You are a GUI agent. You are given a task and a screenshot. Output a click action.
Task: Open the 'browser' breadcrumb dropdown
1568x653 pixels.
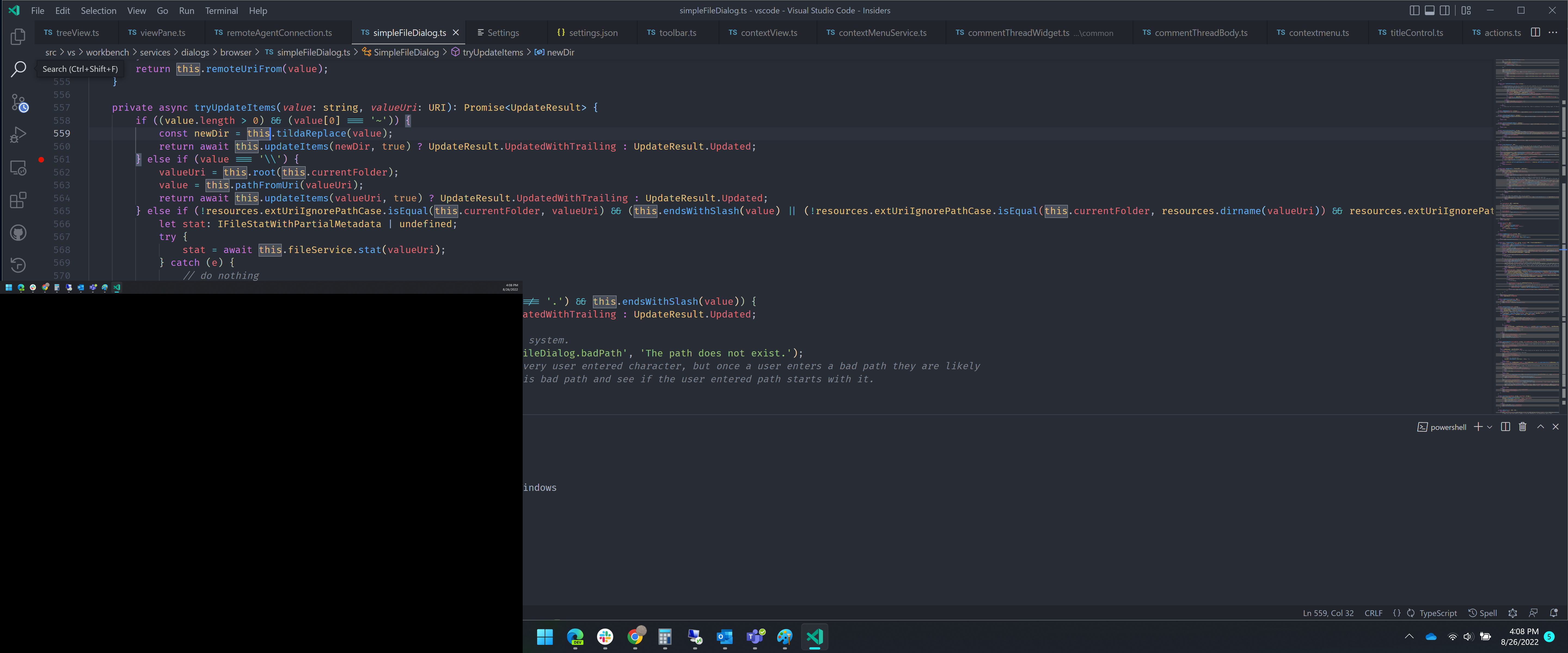(235, 52)
